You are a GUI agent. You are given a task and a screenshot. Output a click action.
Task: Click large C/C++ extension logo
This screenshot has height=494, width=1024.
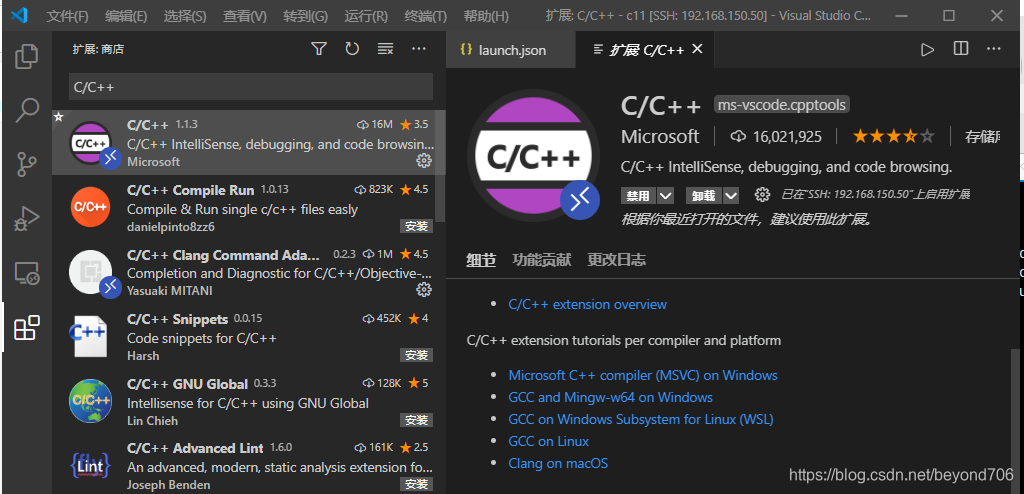click(x=534, y=156)
